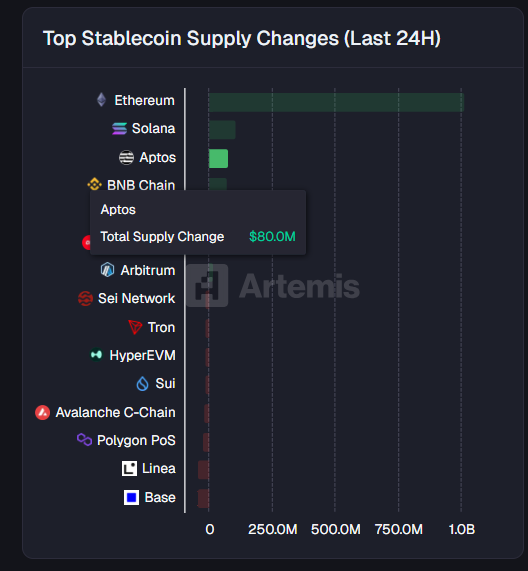528x571 pixels.
Task: Click the Avalanche C-Chain red icon
Action: [x=43, y=412]
